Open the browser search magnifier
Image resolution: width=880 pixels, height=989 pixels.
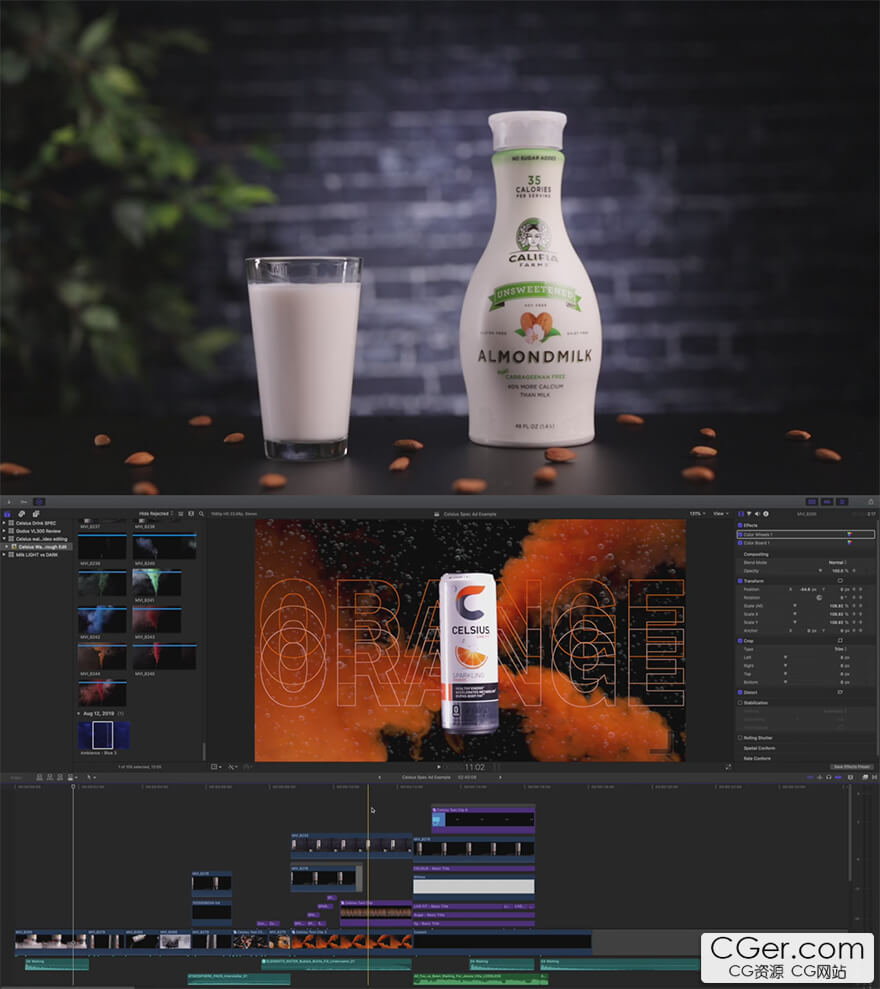pyautogui.click(x=201, y=514)
